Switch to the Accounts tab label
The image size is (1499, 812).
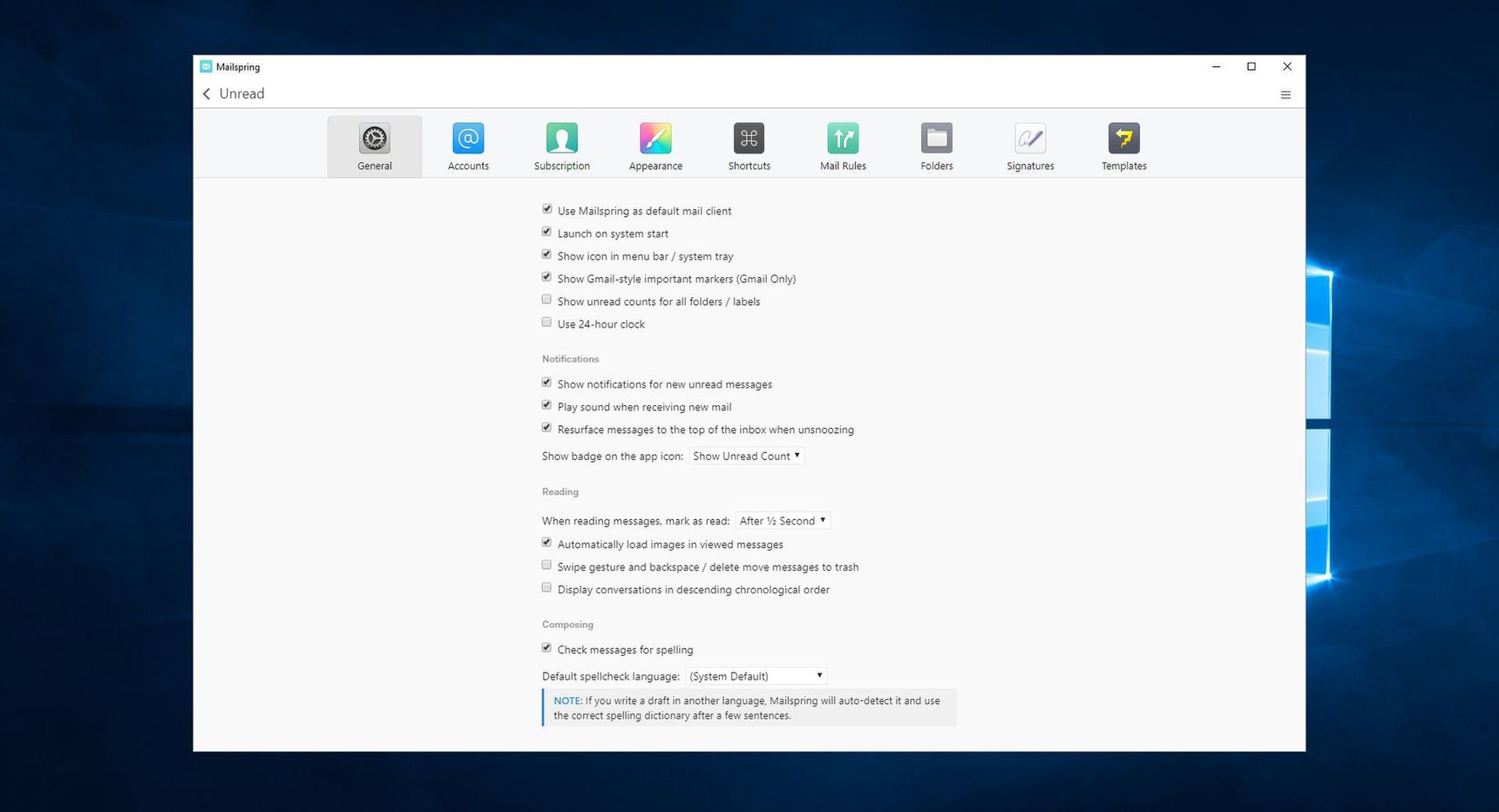468,166
